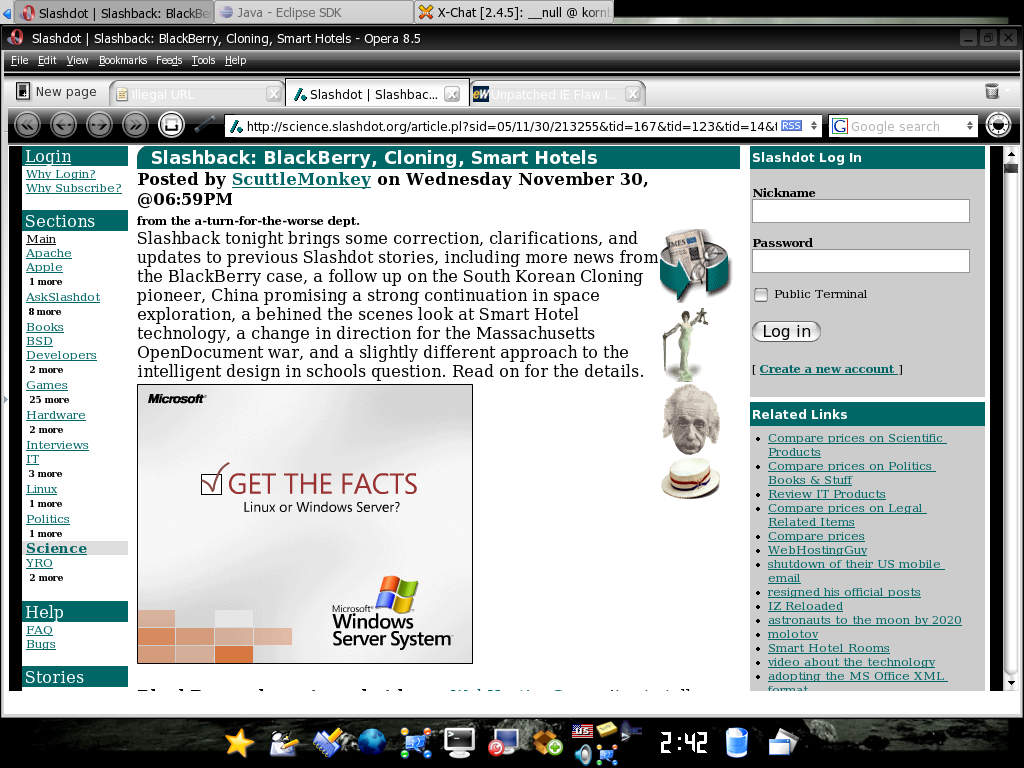Launch the globe browser icon in the panel
This screenshot has width=1024, height=768.
[x=371, y=743]
